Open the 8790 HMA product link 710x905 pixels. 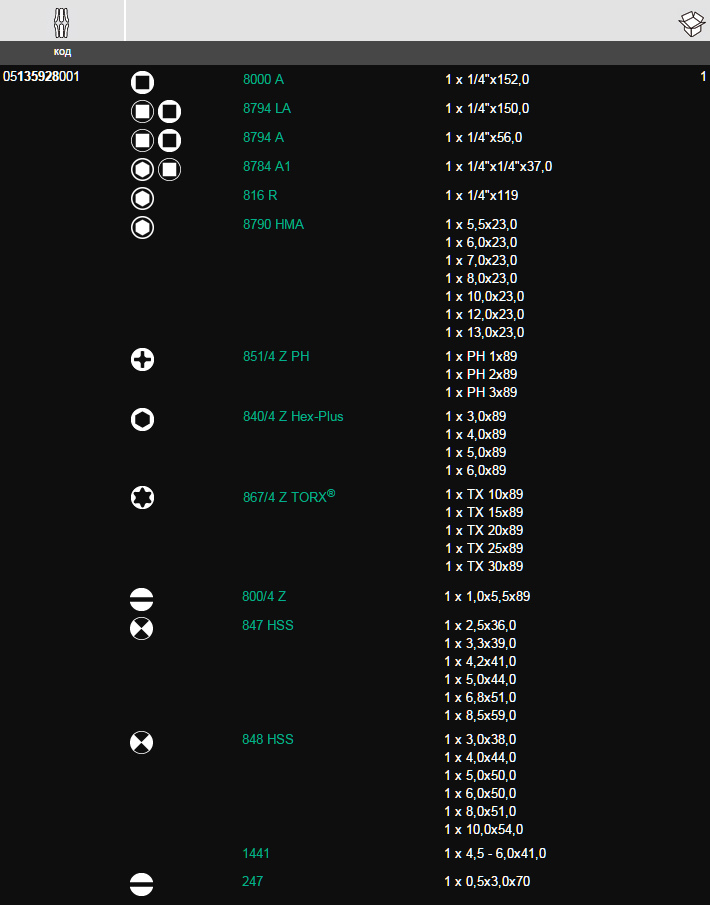click(x=273, y=224)
